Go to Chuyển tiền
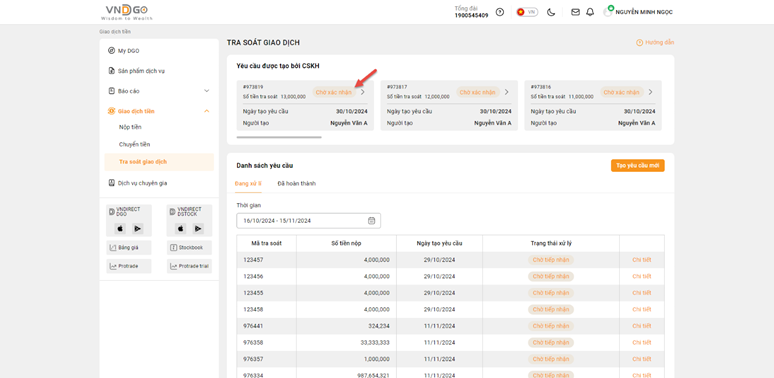Viewport: 774px width, 378px height. 134,145
